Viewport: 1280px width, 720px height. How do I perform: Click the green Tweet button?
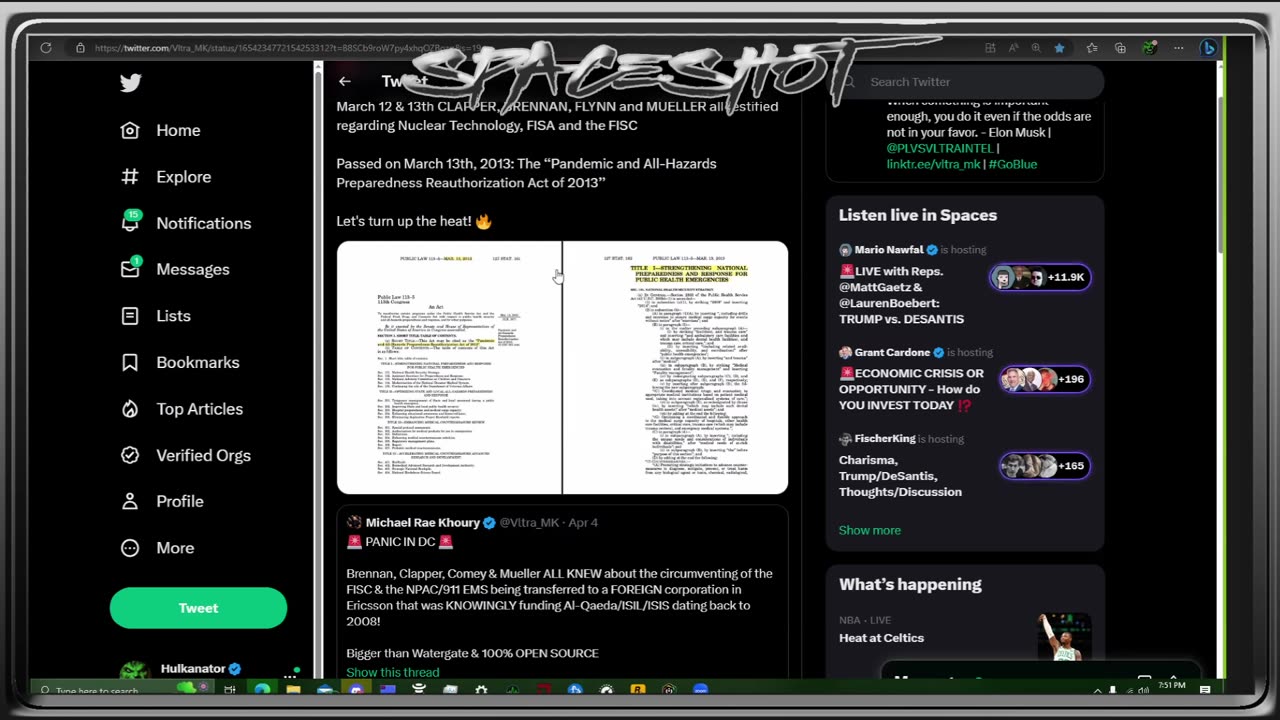click(x=198, y=608)
